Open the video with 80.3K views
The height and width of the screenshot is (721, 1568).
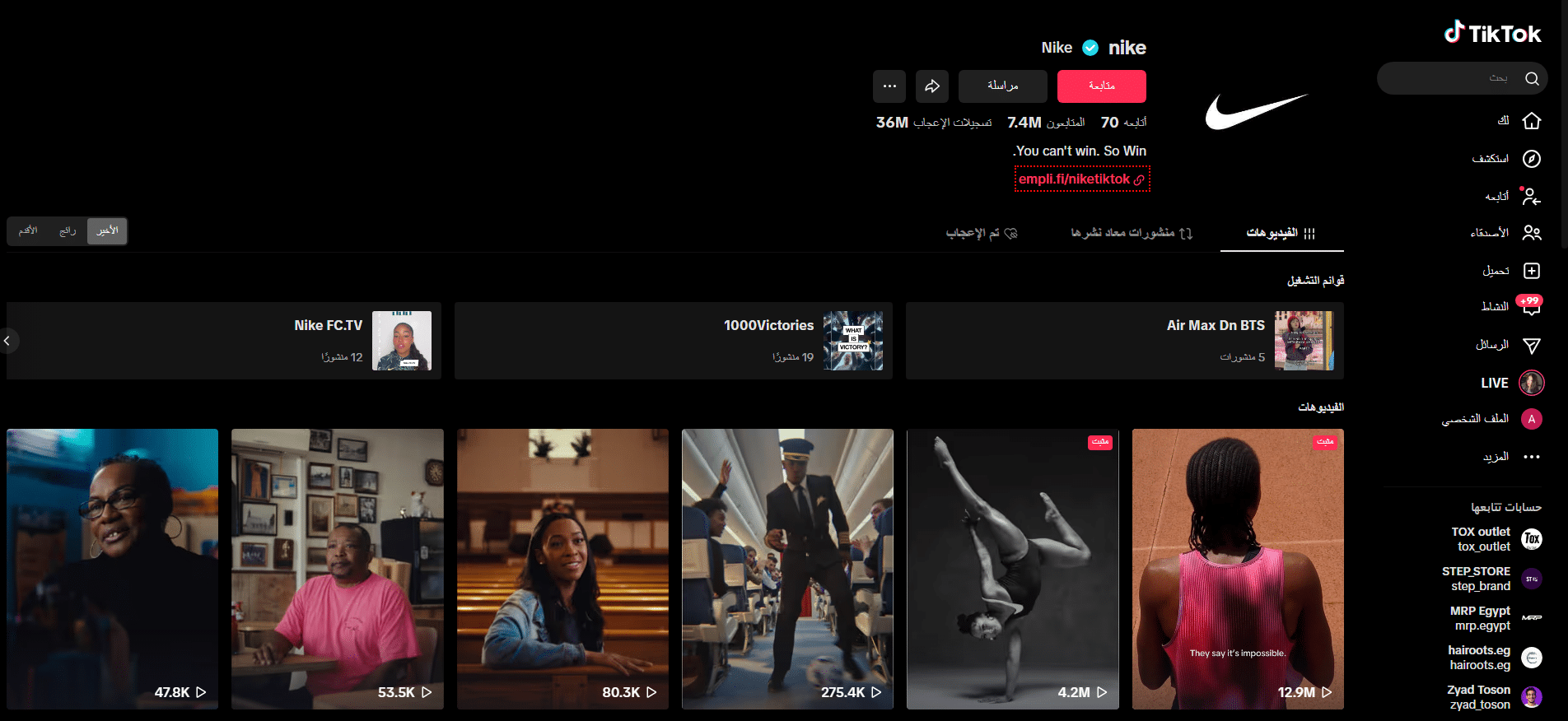(562, 569)
